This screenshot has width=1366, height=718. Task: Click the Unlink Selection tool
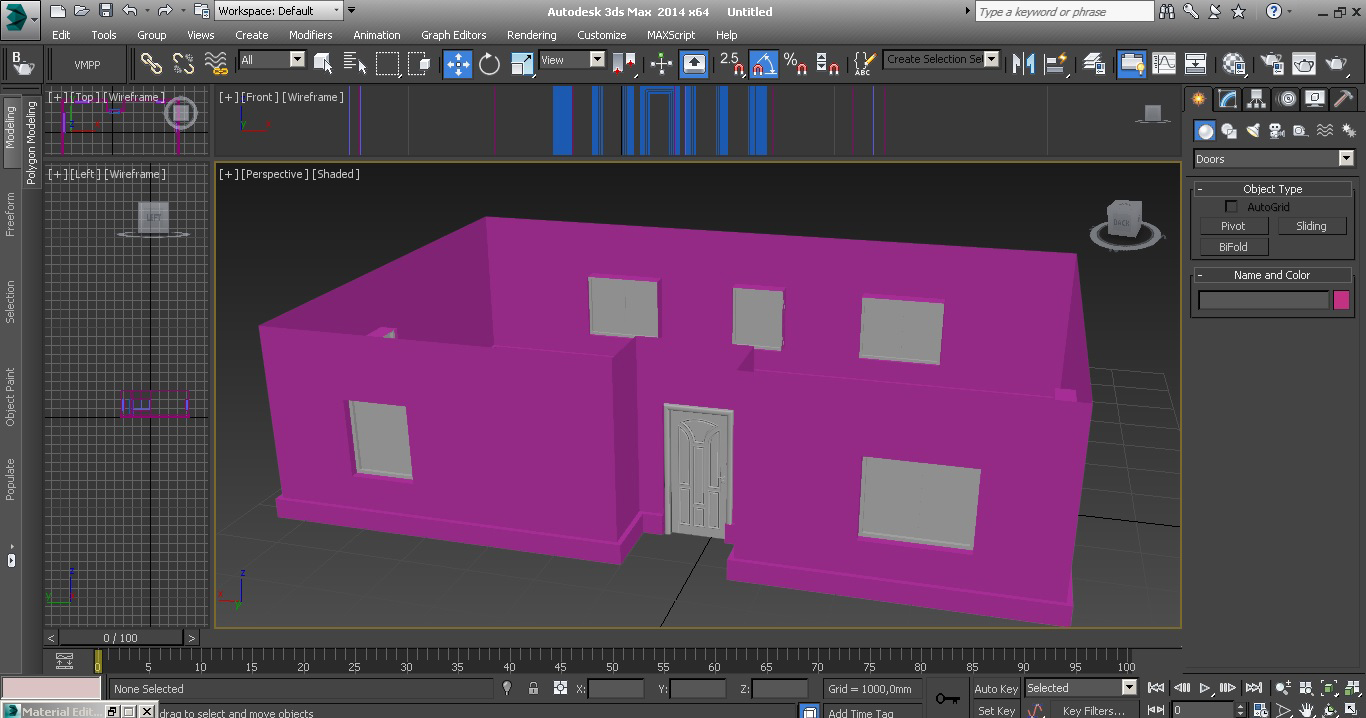(x=183, y=64)
